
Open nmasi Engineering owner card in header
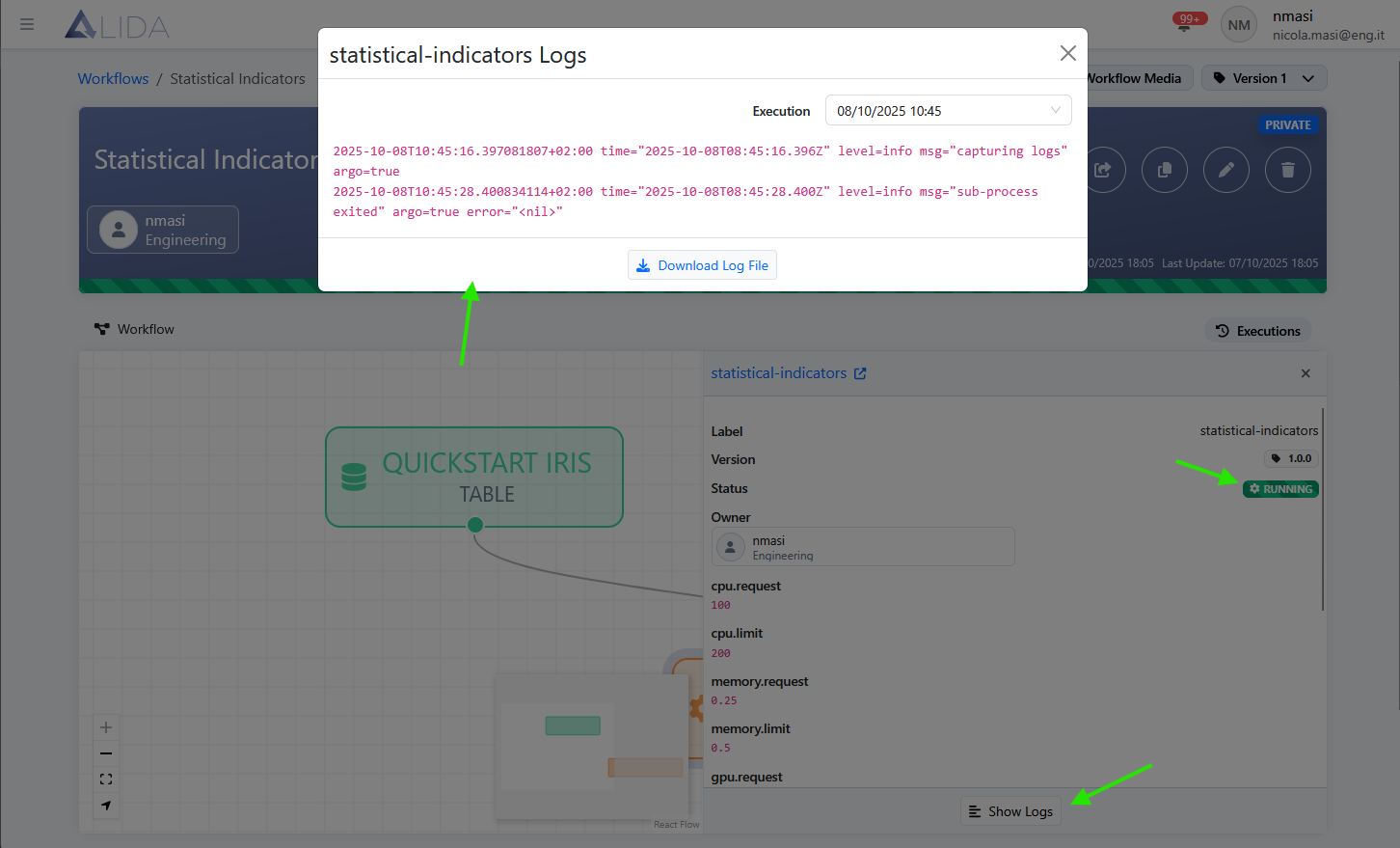click(x=163, y=230)
